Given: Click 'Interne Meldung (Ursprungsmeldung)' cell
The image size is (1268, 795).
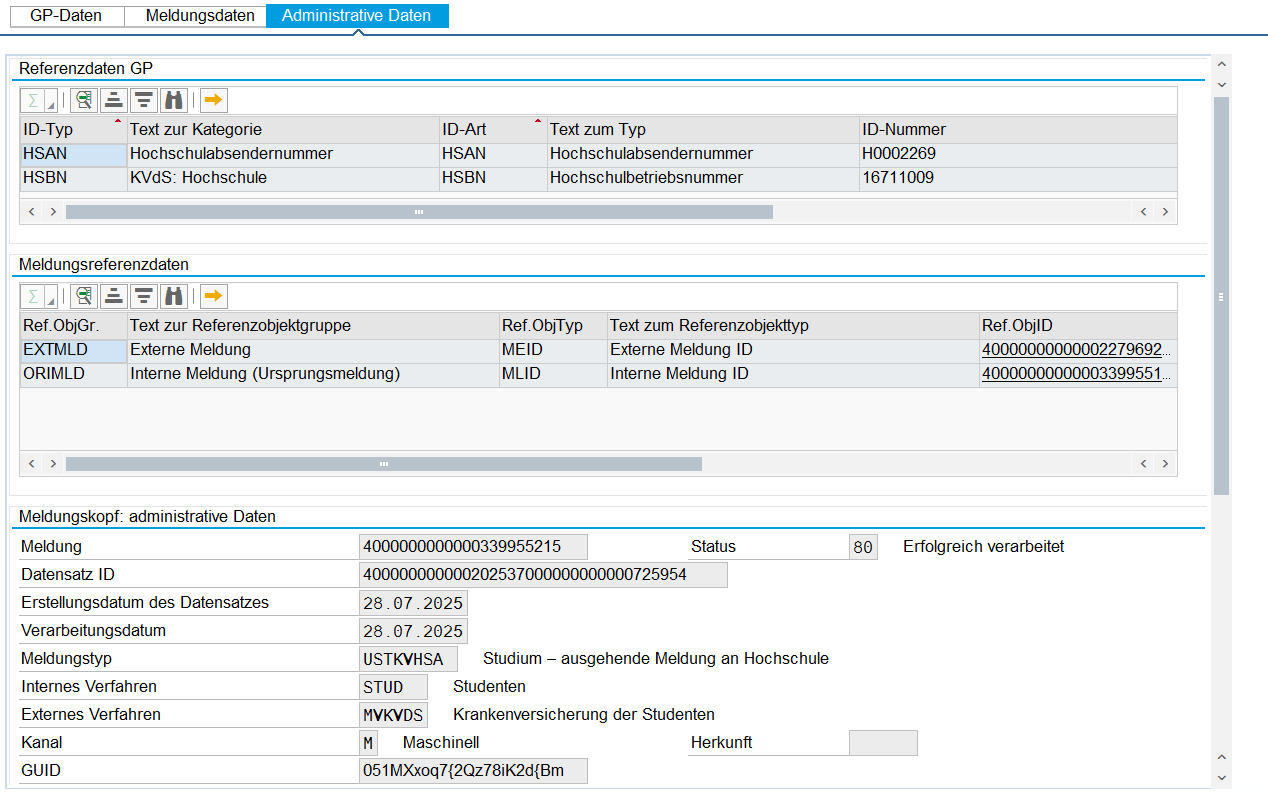Looking at the screenshot, I should tap(313, 374).
